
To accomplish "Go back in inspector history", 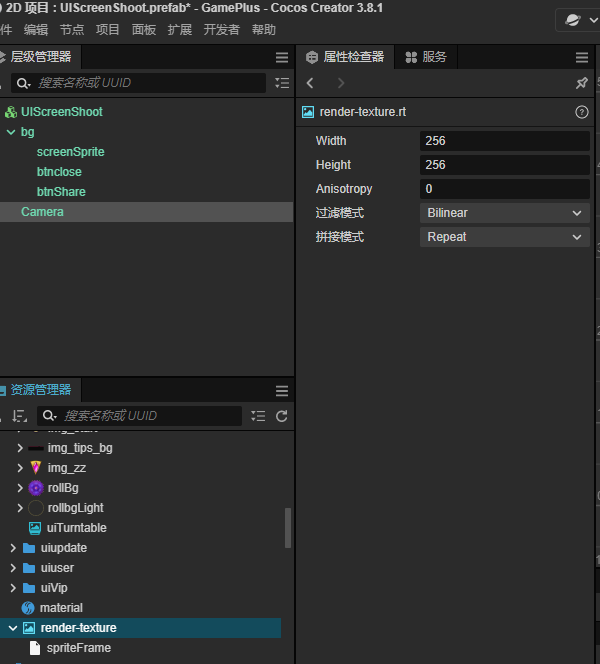I will 310,83.
